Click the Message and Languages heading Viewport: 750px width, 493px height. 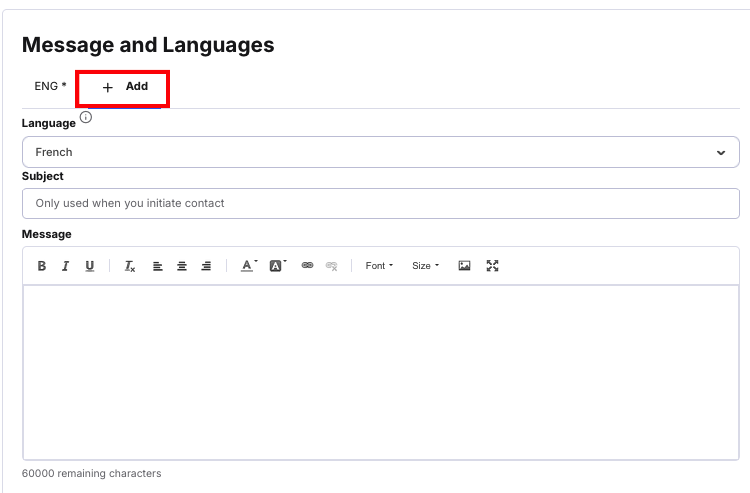(148, 45)
